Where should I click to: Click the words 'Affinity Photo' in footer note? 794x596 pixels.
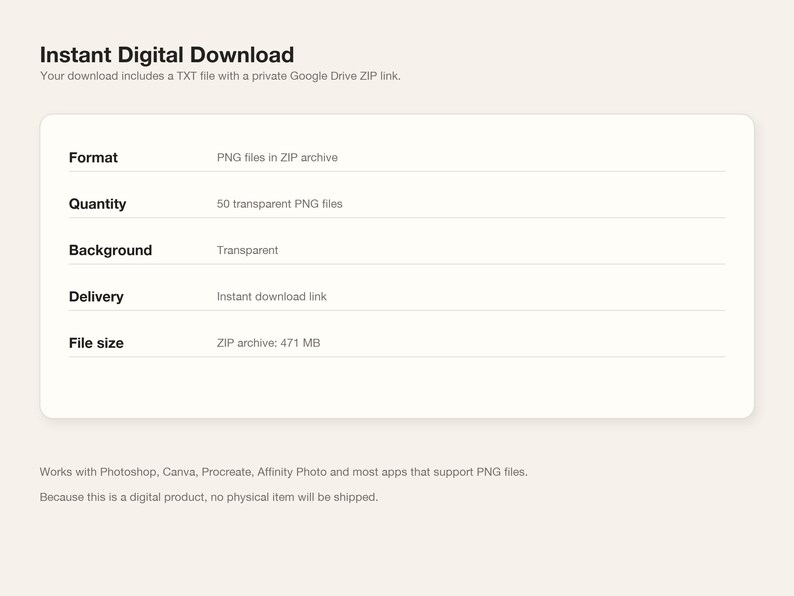292,472
